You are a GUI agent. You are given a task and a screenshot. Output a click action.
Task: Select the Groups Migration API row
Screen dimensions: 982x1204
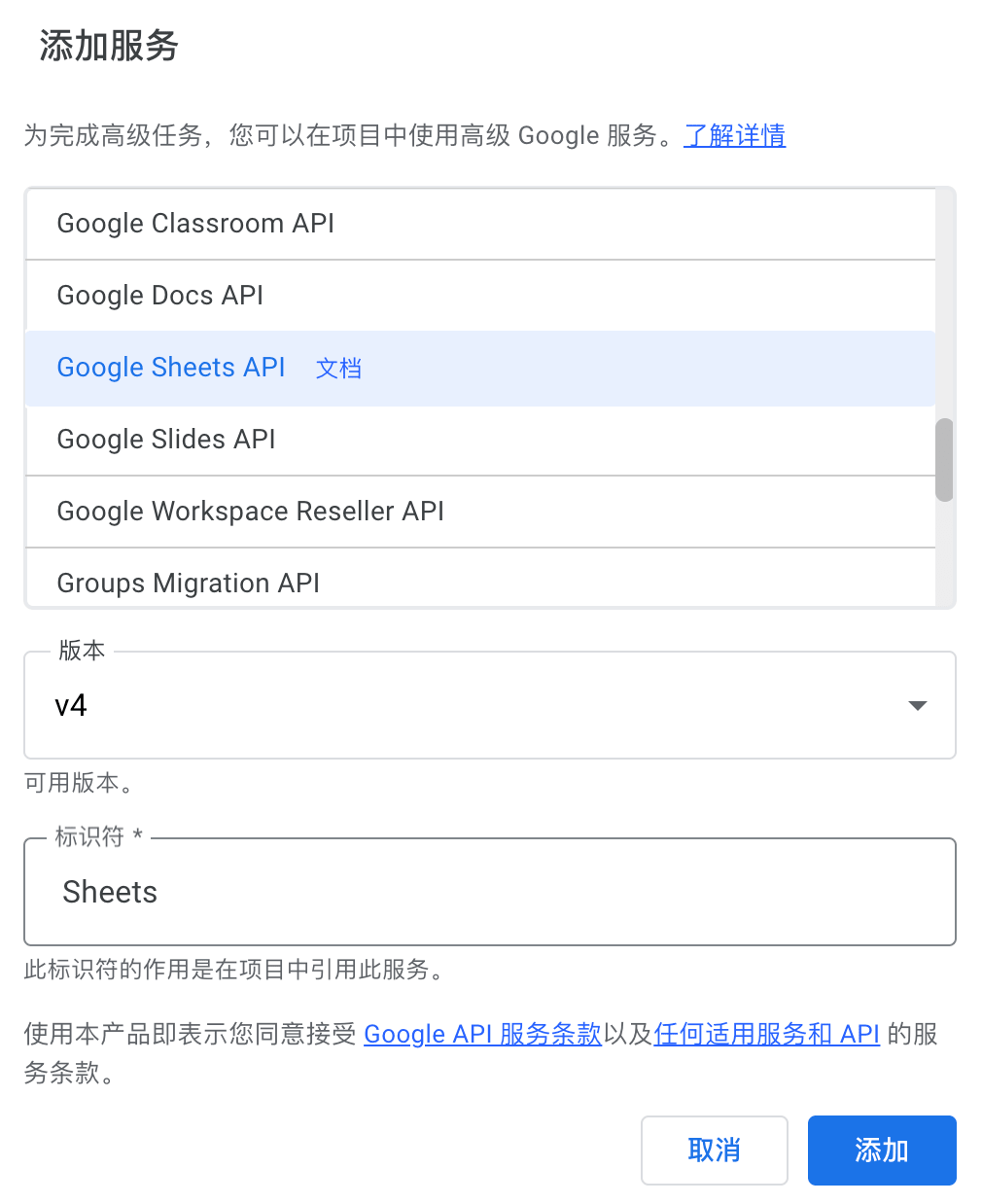(480, 579)
